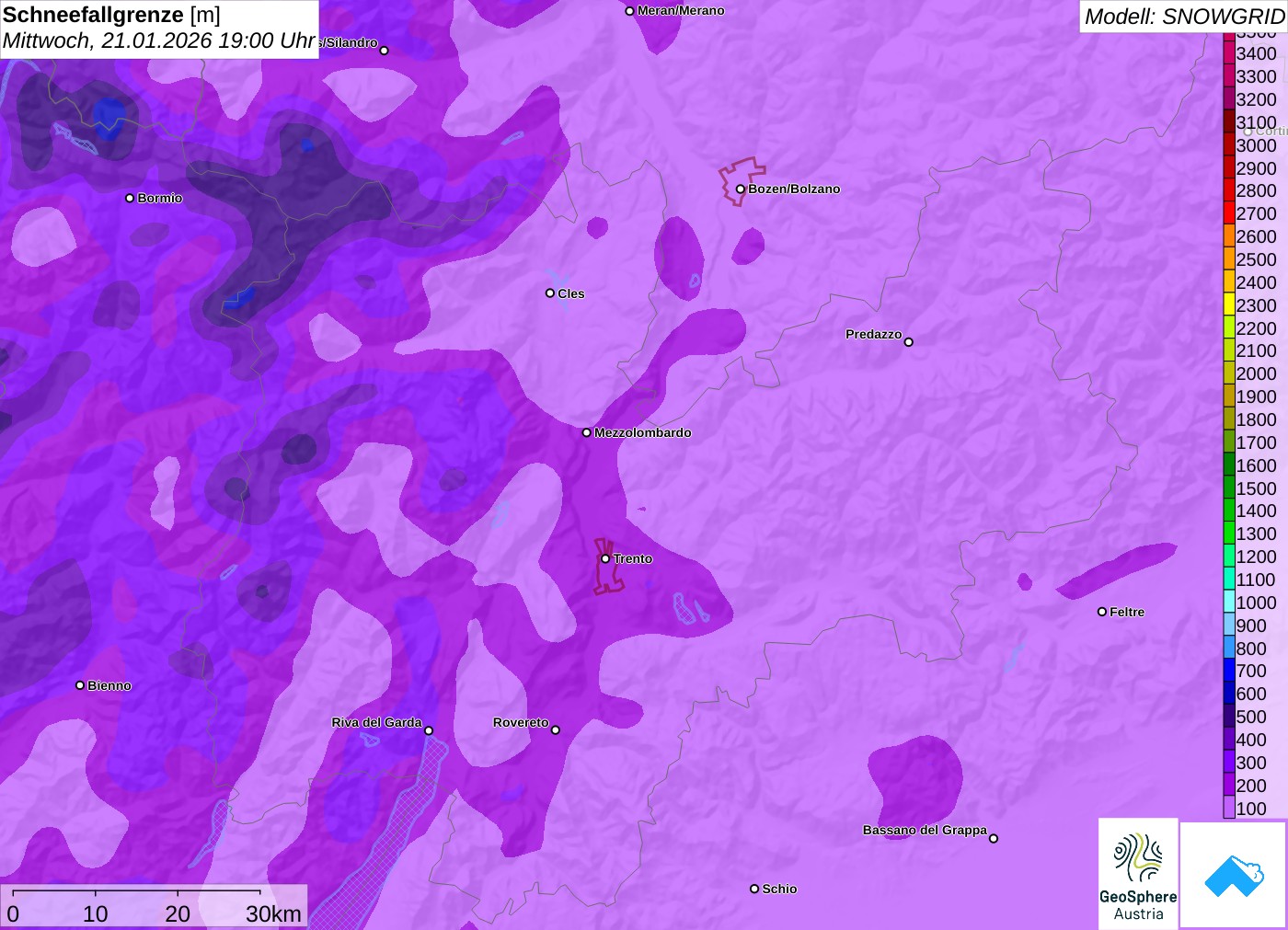The height and width of the screenshot is (930, 1288).
Task: Click the Rovereto label text
Action: point(521,722)
